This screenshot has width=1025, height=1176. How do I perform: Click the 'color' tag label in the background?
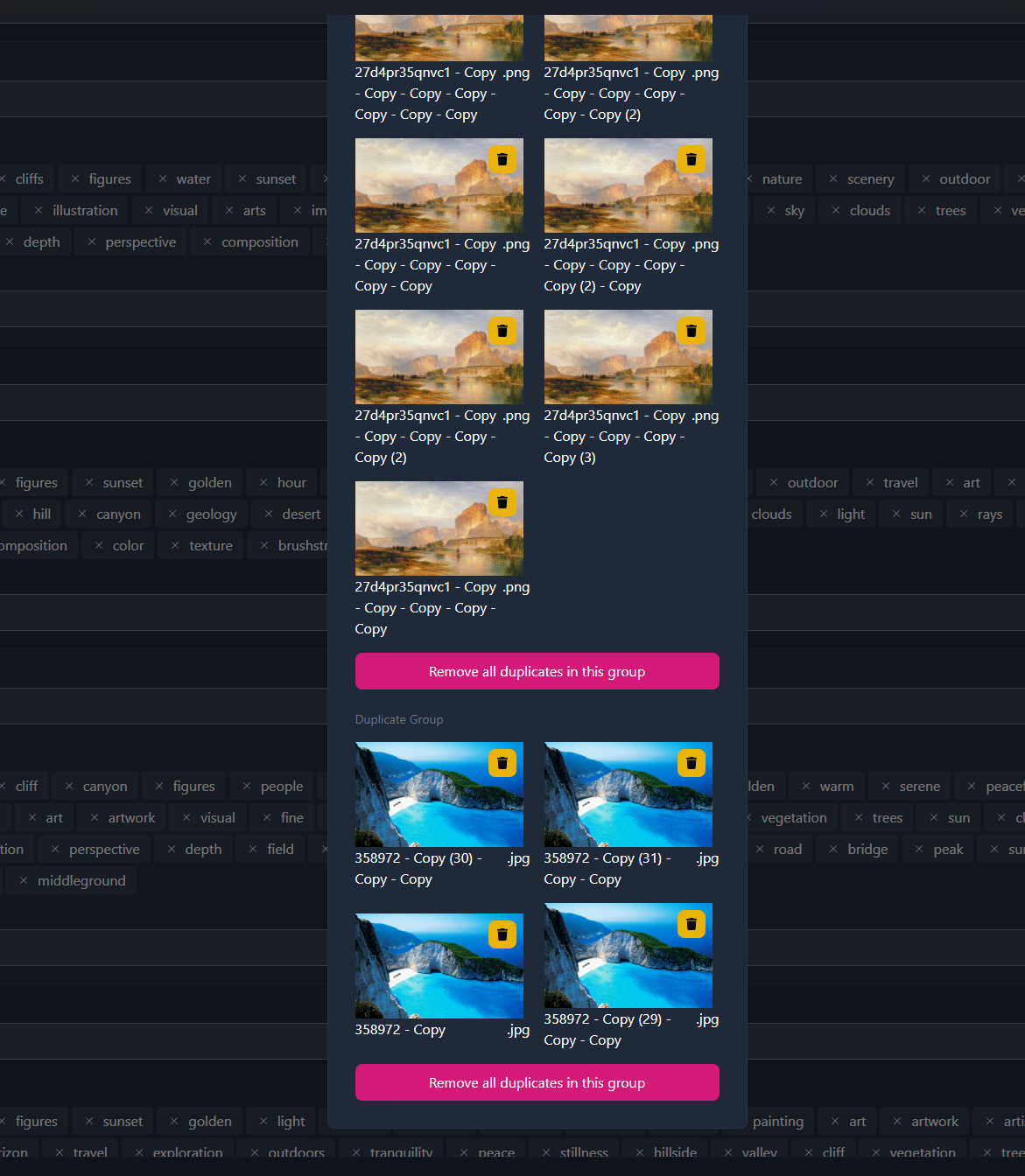[x=128, y=546]
